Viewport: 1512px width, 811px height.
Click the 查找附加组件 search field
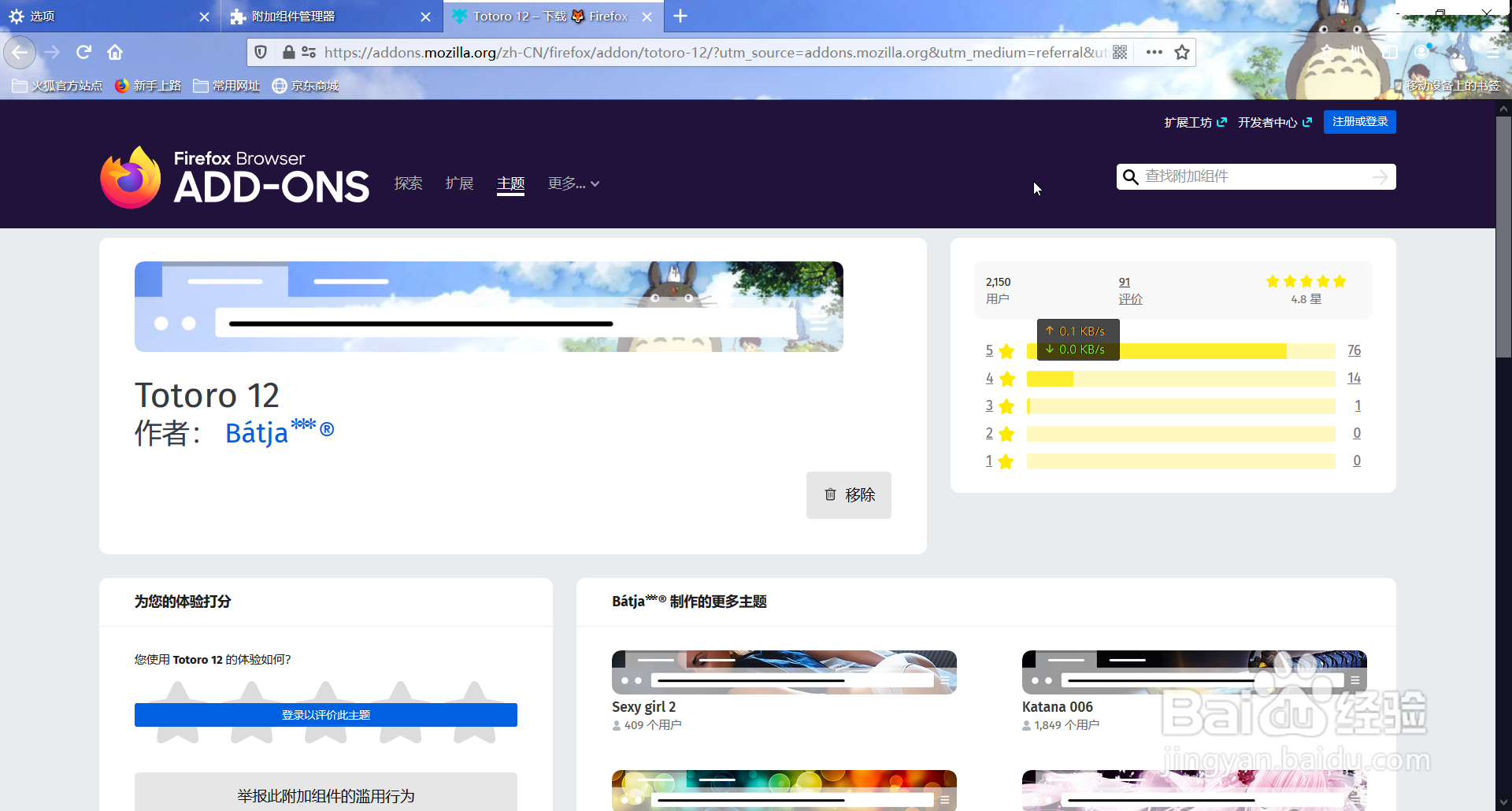pos(1256,176)
